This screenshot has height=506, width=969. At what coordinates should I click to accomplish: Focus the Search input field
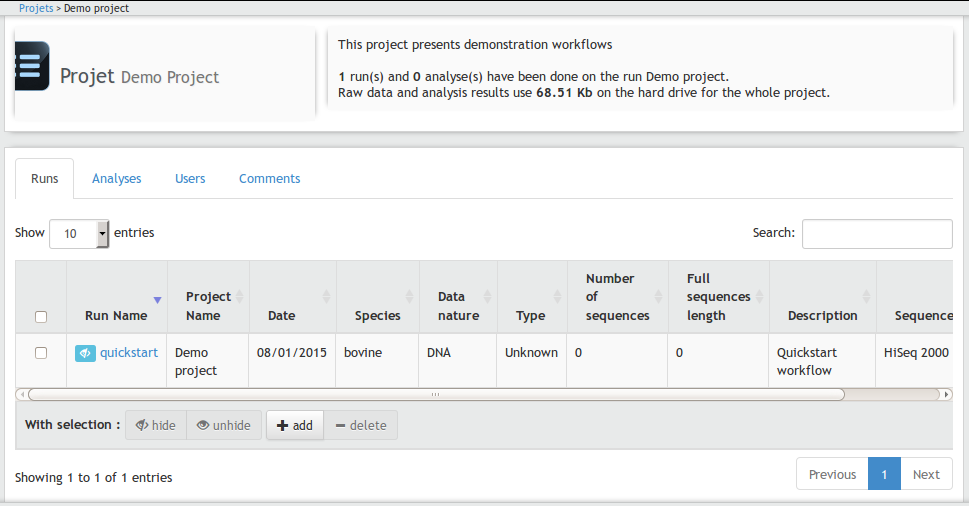876,234
